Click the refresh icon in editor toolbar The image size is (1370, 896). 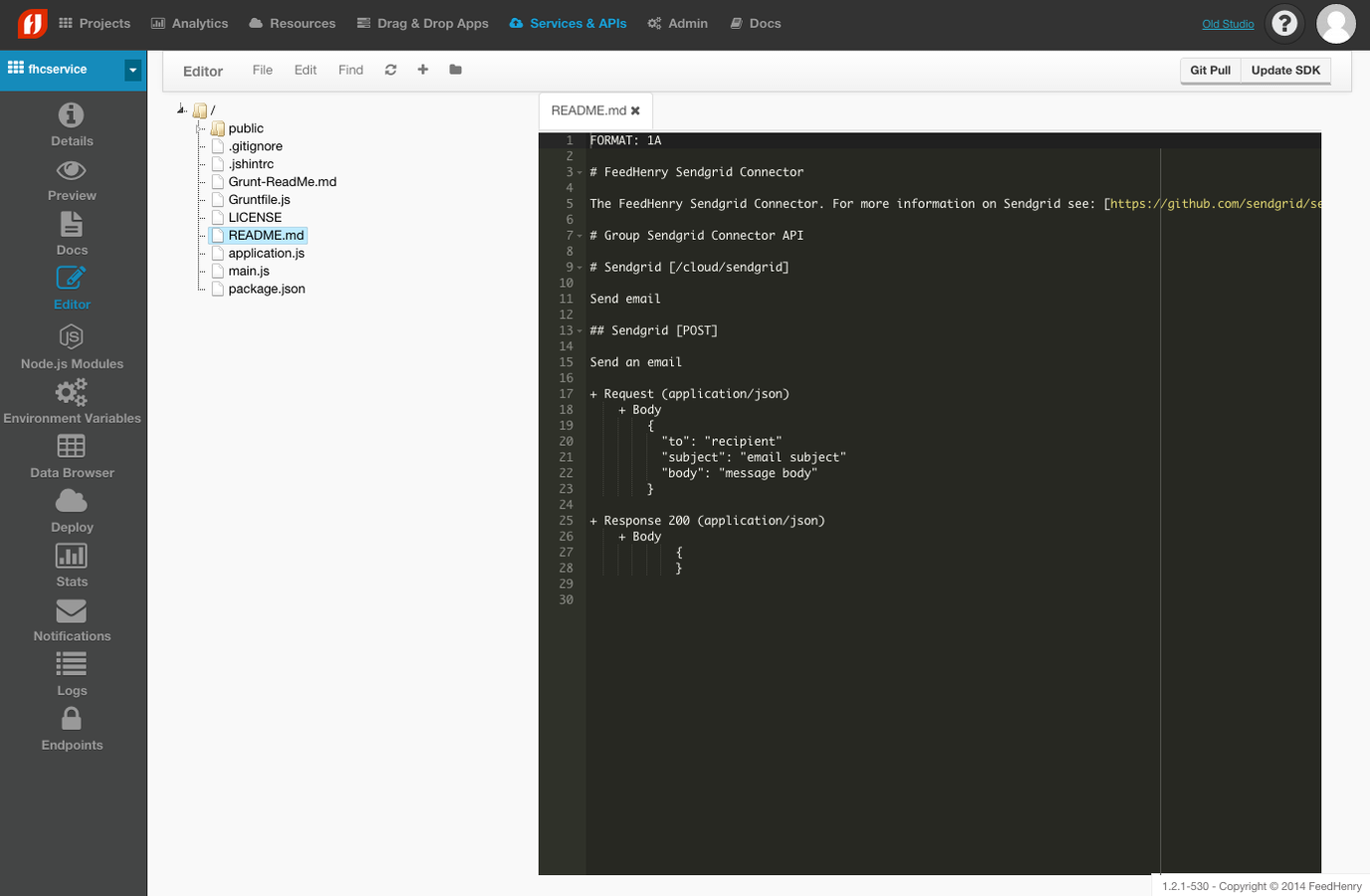tap(390, 70)
